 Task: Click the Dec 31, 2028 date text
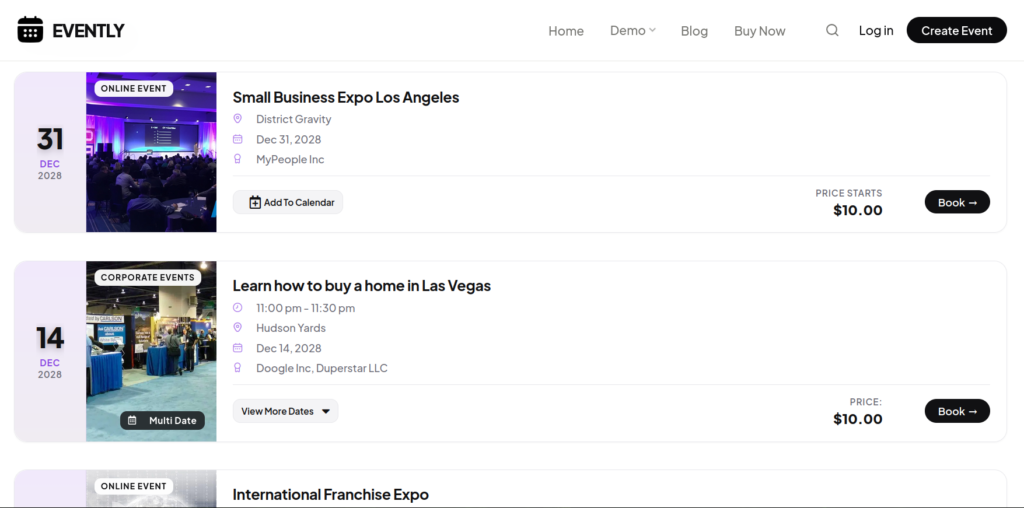click(289, 139)
